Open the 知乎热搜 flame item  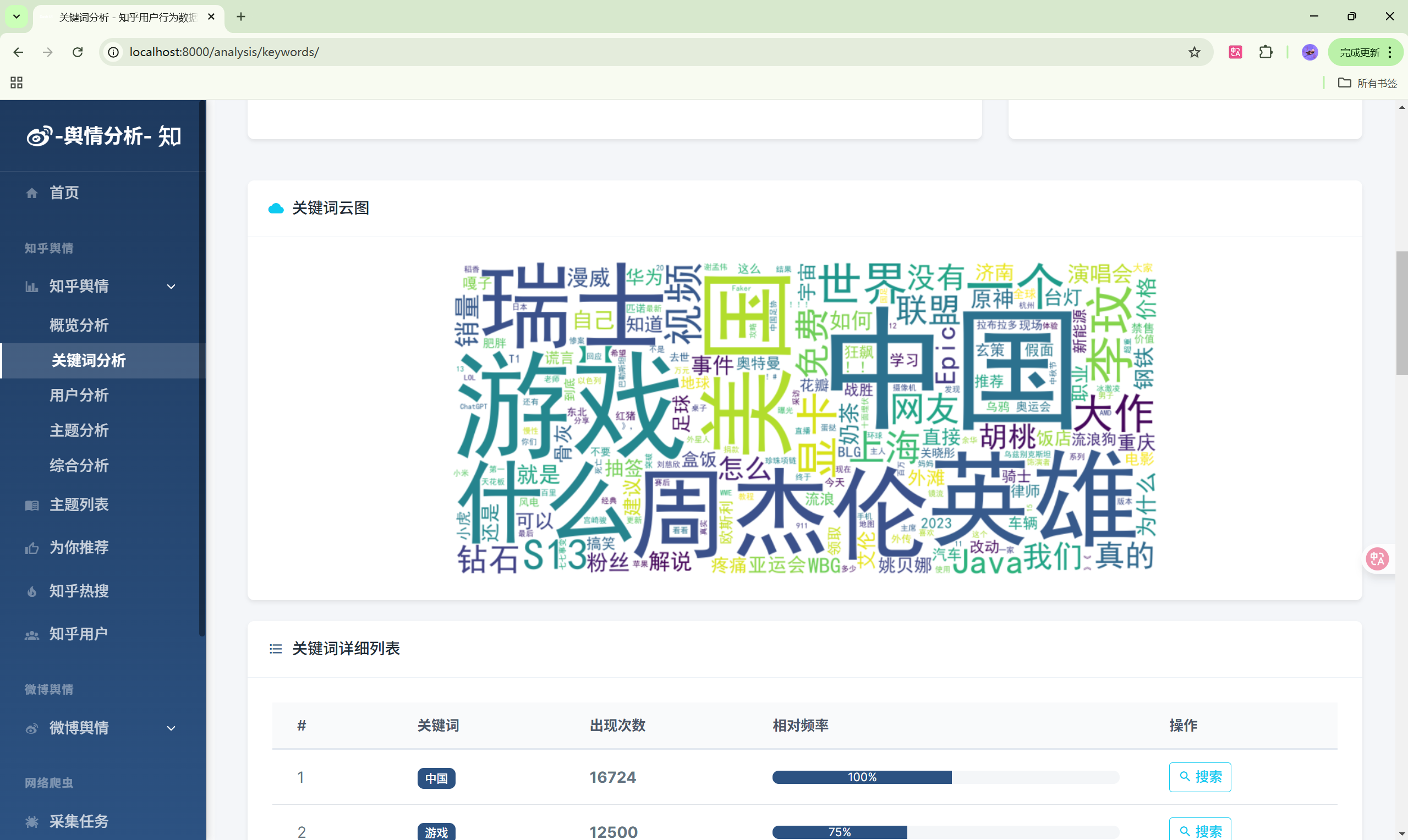tap(79, 591)
